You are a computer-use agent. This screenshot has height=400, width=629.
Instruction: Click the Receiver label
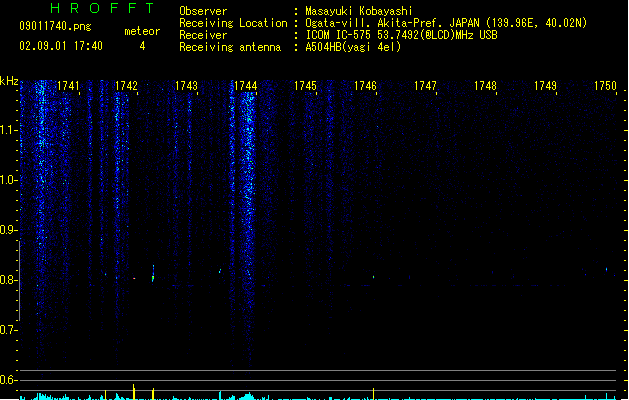(203, 35)
